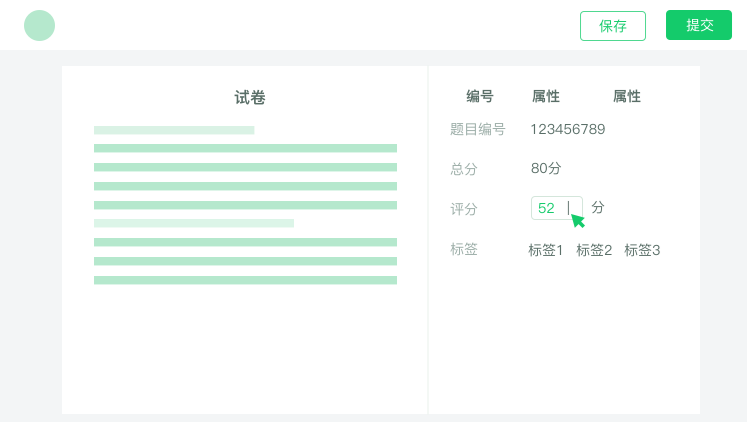Click the 保存 save button
The height and width of the screenshot is (422, 747).
click(613, 26)
